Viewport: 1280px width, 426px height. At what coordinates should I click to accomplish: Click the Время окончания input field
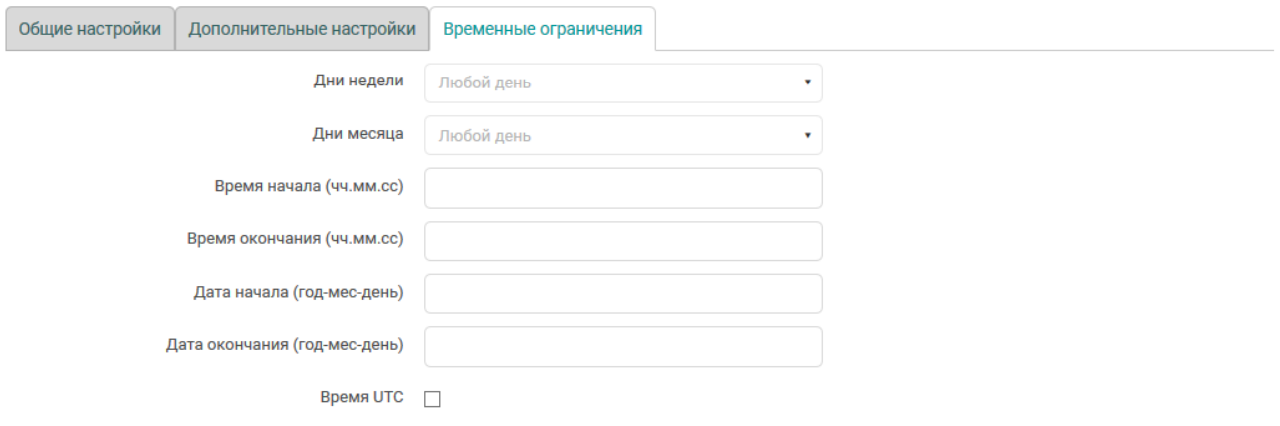pos(623,241)
